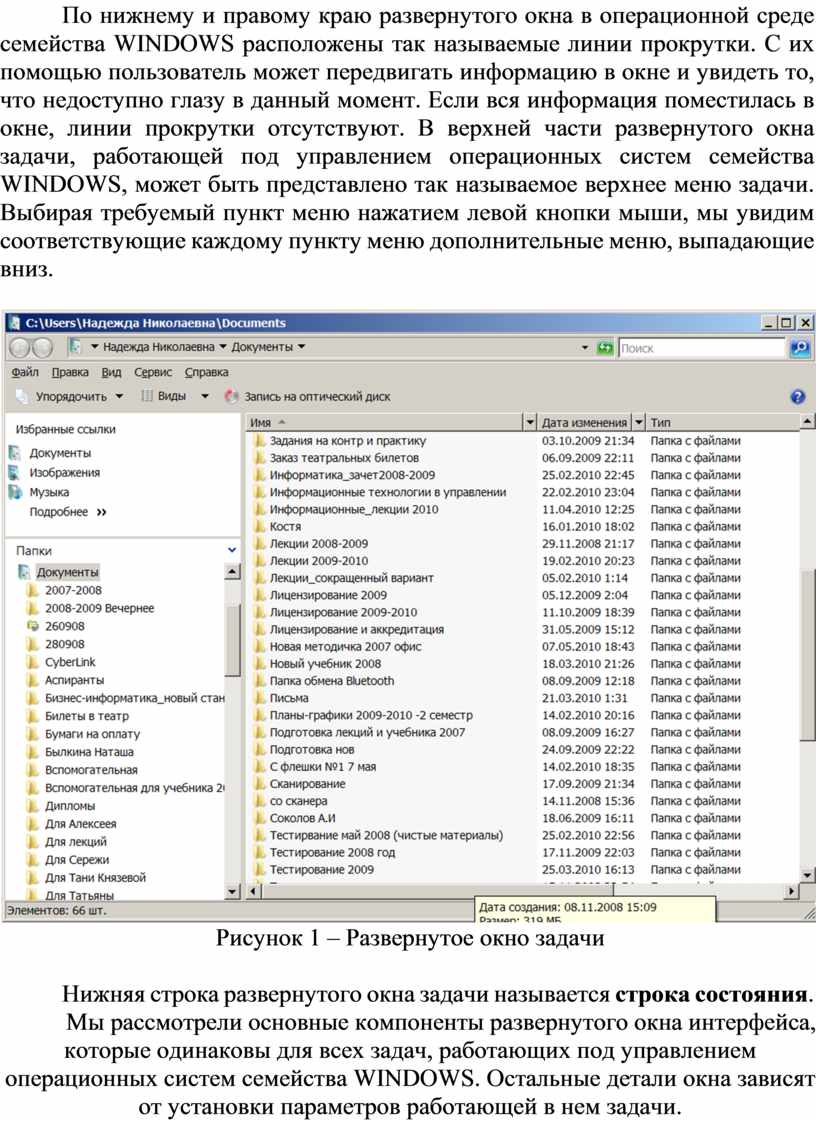Select 'Для Тани Князевой' in folder tree
Screen dimensions: 816x1121
tap(95, 877)
